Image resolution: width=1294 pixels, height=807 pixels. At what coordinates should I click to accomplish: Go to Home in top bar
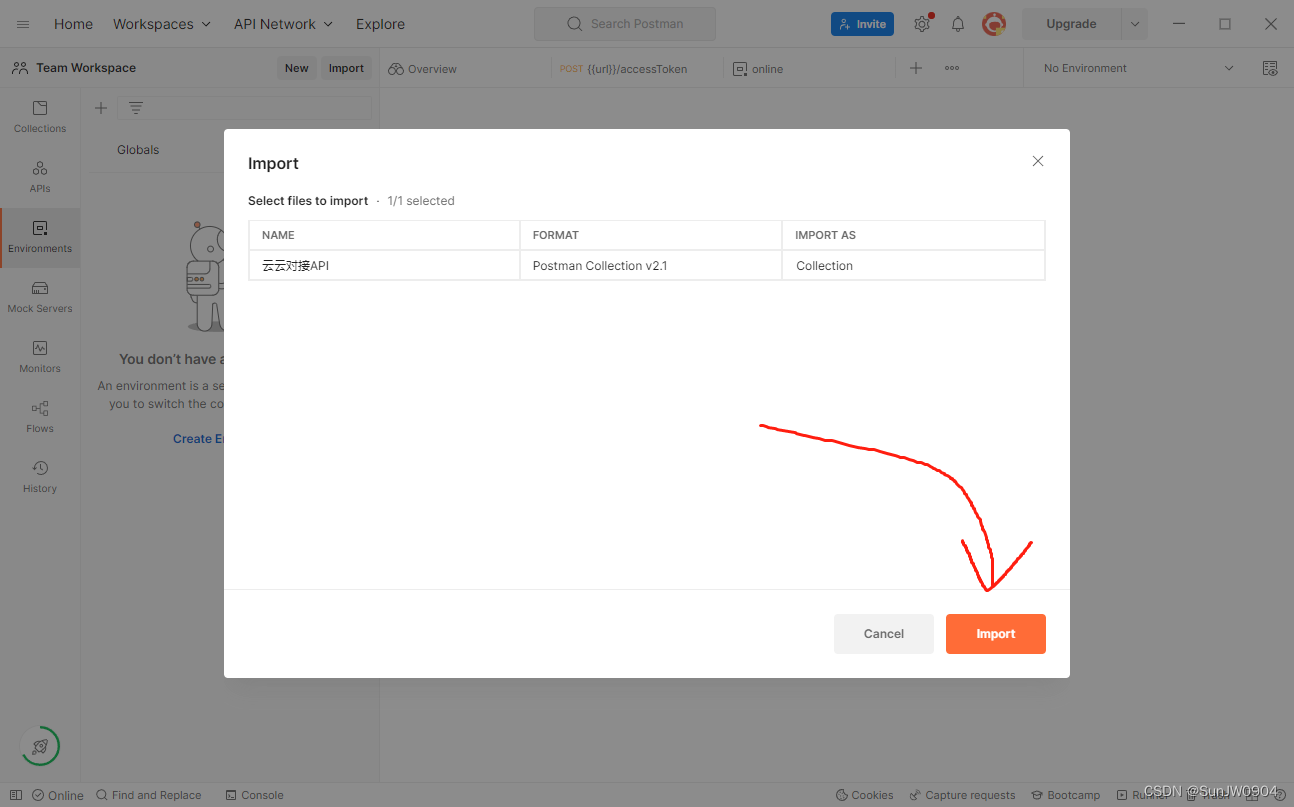coord(73,24)
